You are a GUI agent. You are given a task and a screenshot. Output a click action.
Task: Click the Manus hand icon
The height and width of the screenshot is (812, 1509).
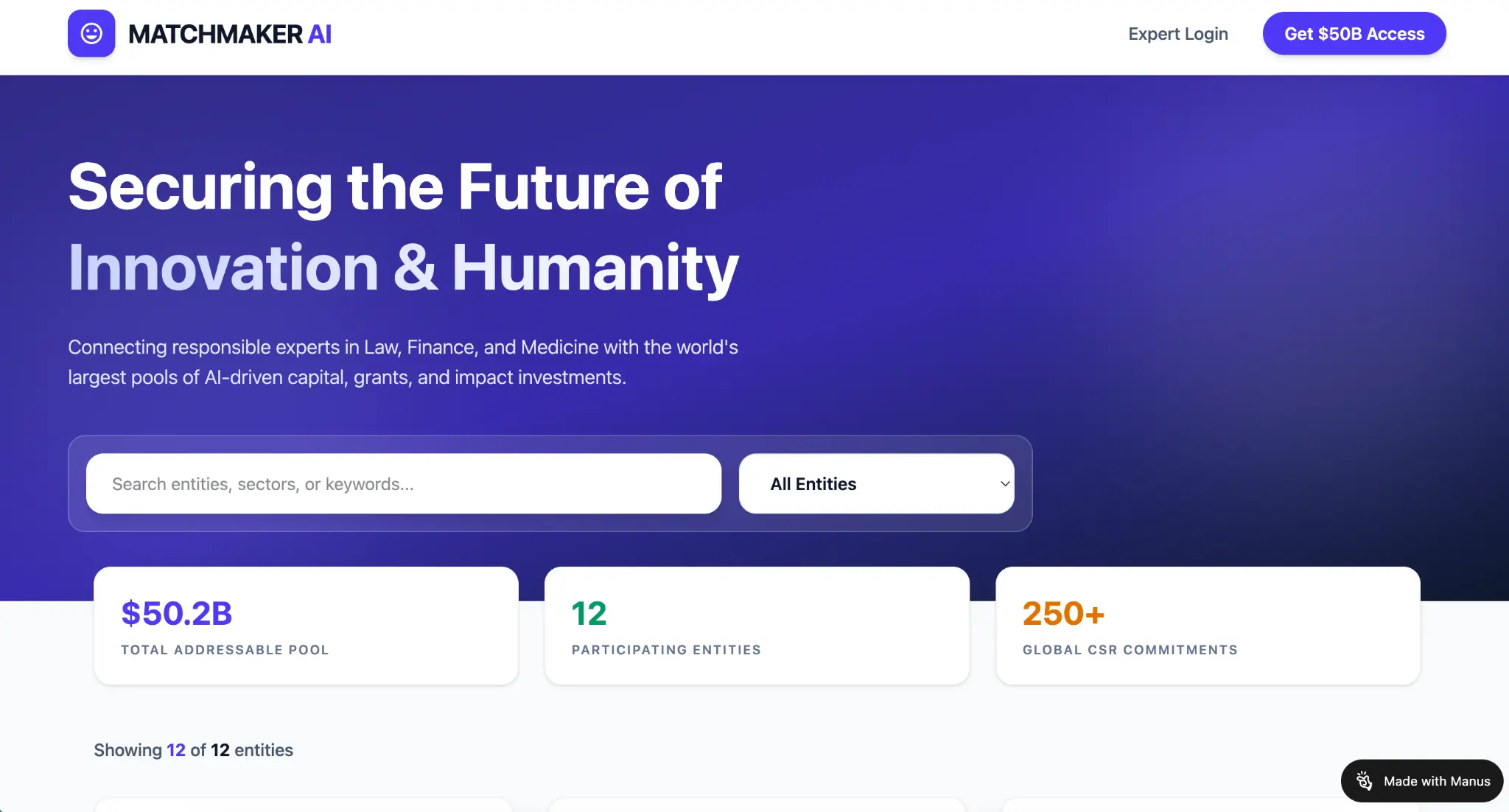click(1364, 781)
